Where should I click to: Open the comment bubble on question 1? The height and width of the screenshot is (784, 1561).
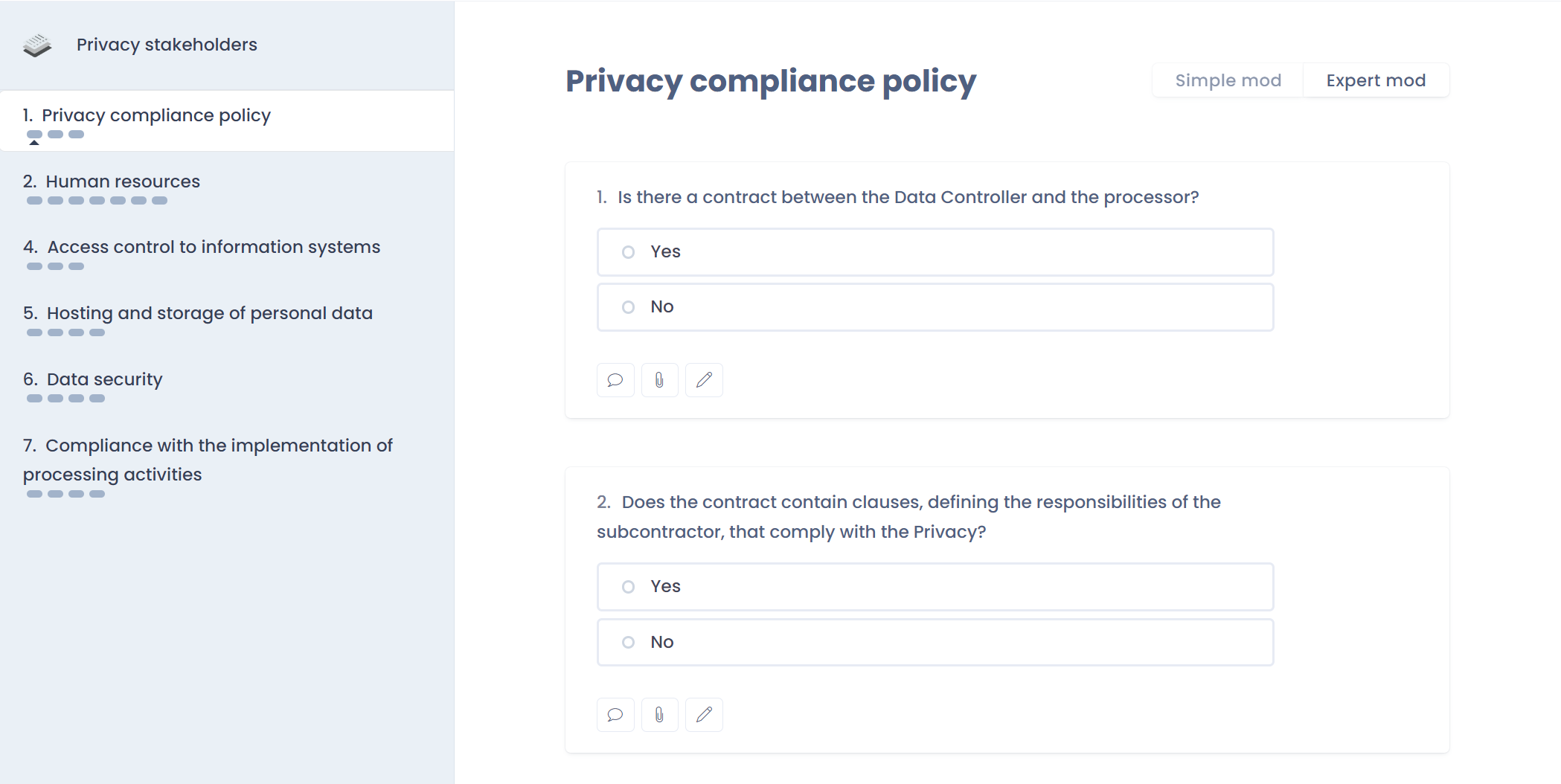615,380
